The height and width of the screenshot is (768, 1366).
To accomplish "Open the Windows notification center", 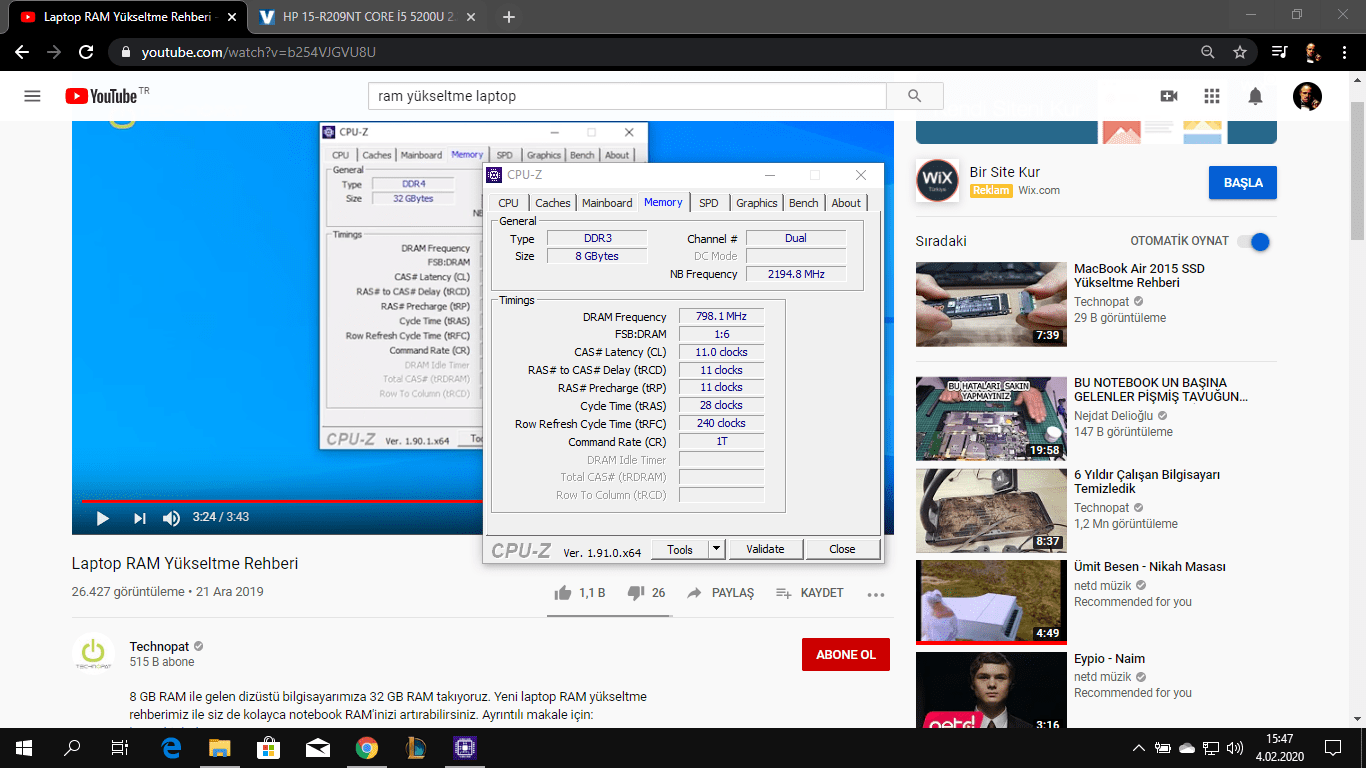I will pyautogui.click(x=1333, y=748).
